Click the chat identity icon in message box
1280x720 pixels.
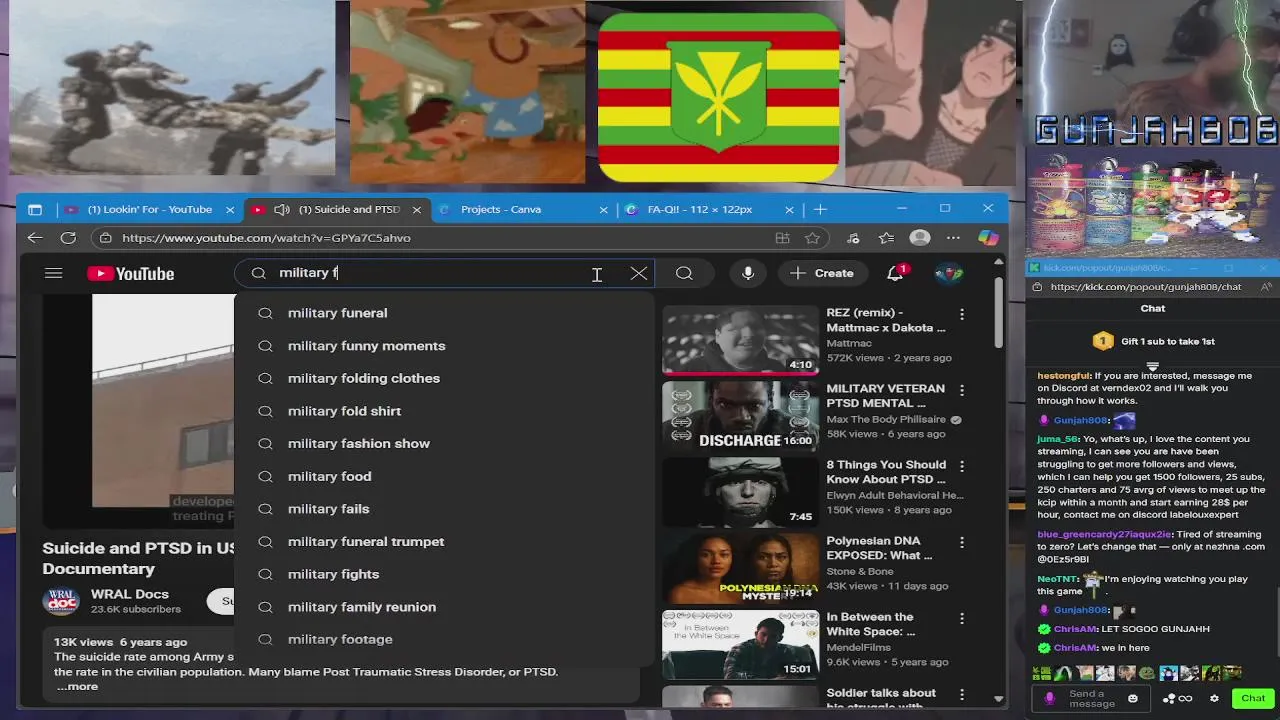[x=1049, y=698]
